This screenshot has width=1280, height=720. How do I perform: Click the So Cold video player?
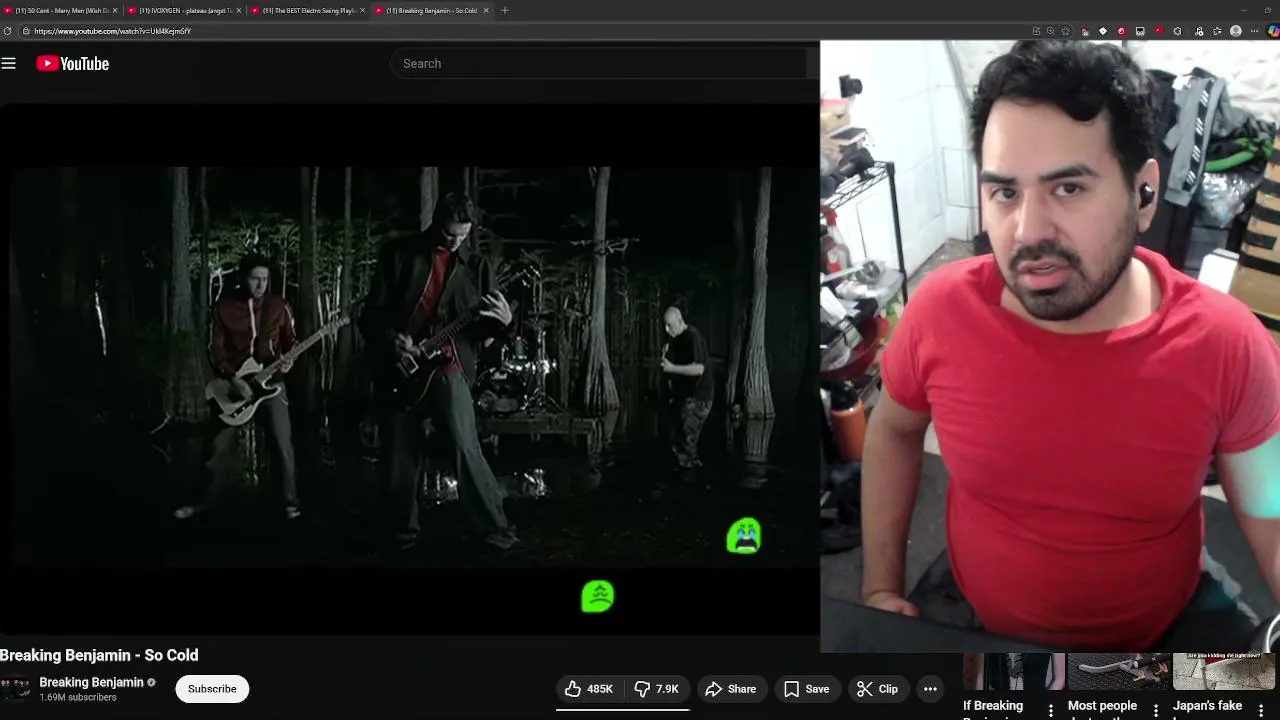point(410,368)
